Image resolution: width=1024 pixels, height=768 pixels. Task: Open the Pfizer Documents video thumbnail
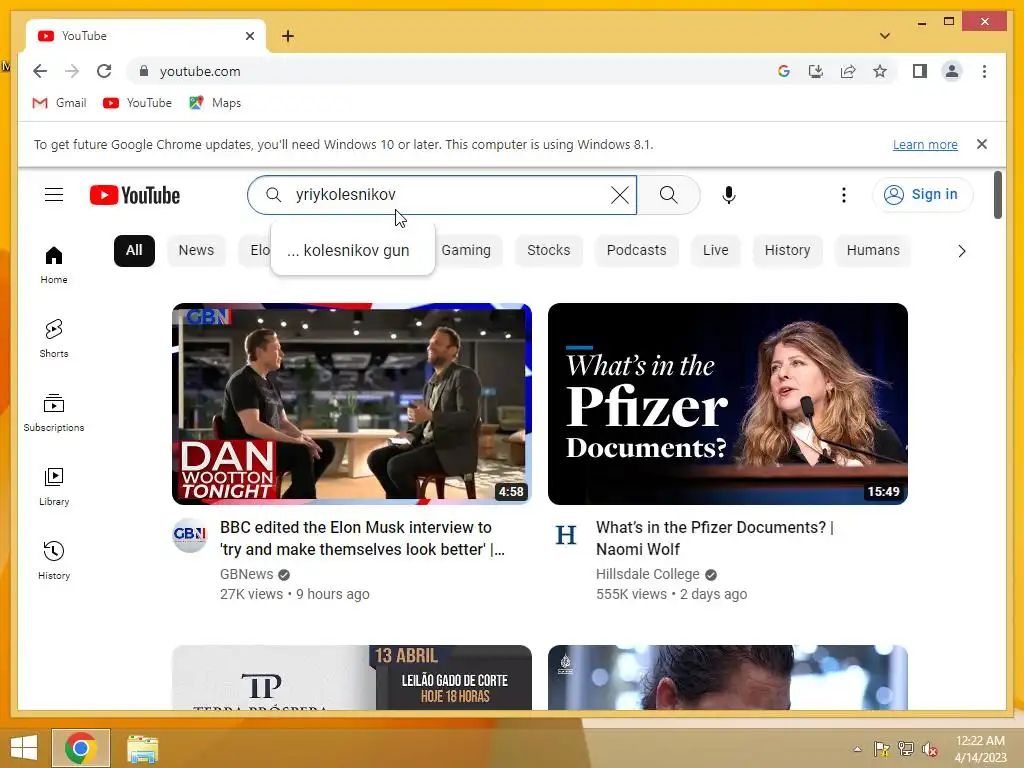tap(728, 404)
